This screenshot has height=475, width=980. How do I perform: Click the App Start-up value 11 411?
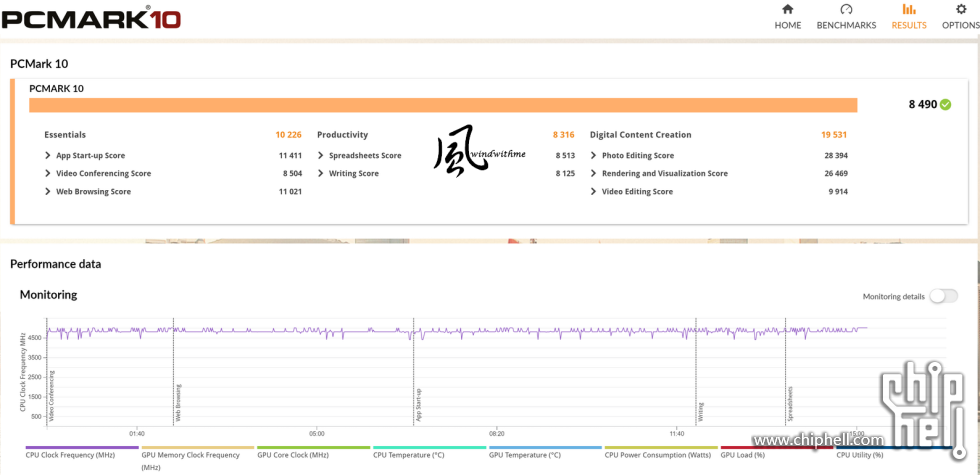(x=291, y=156)
